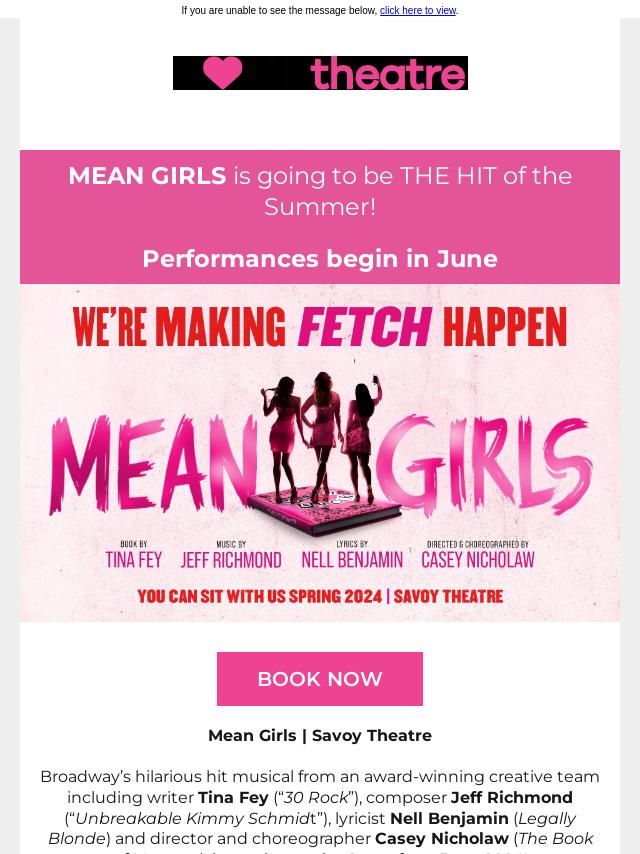Click 'Lyrics by Nell Benjamin' poster credit
Screen dimensions: 640x854
(x=352, y=555)
